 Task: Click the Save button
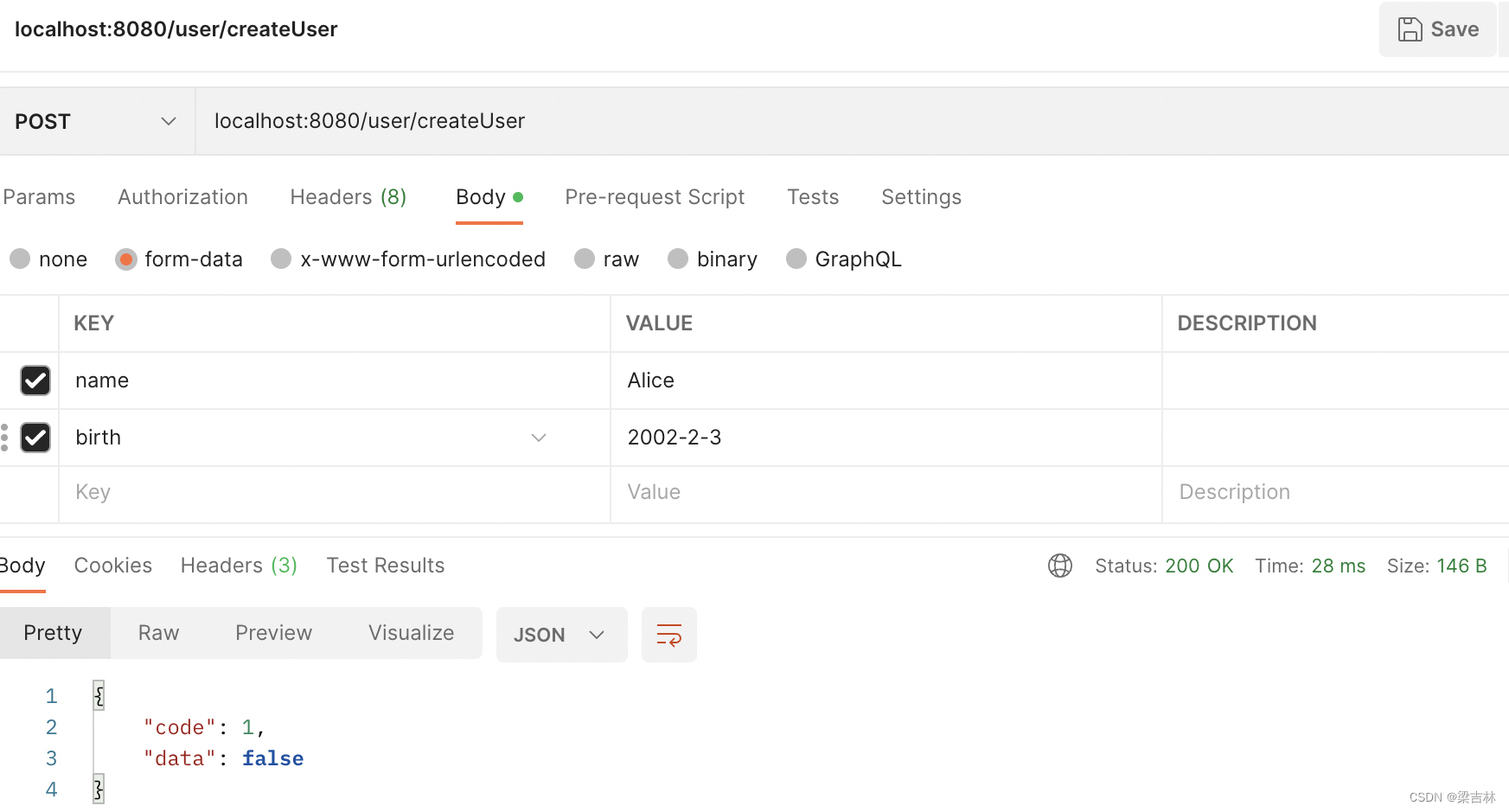pos(1437,29)
